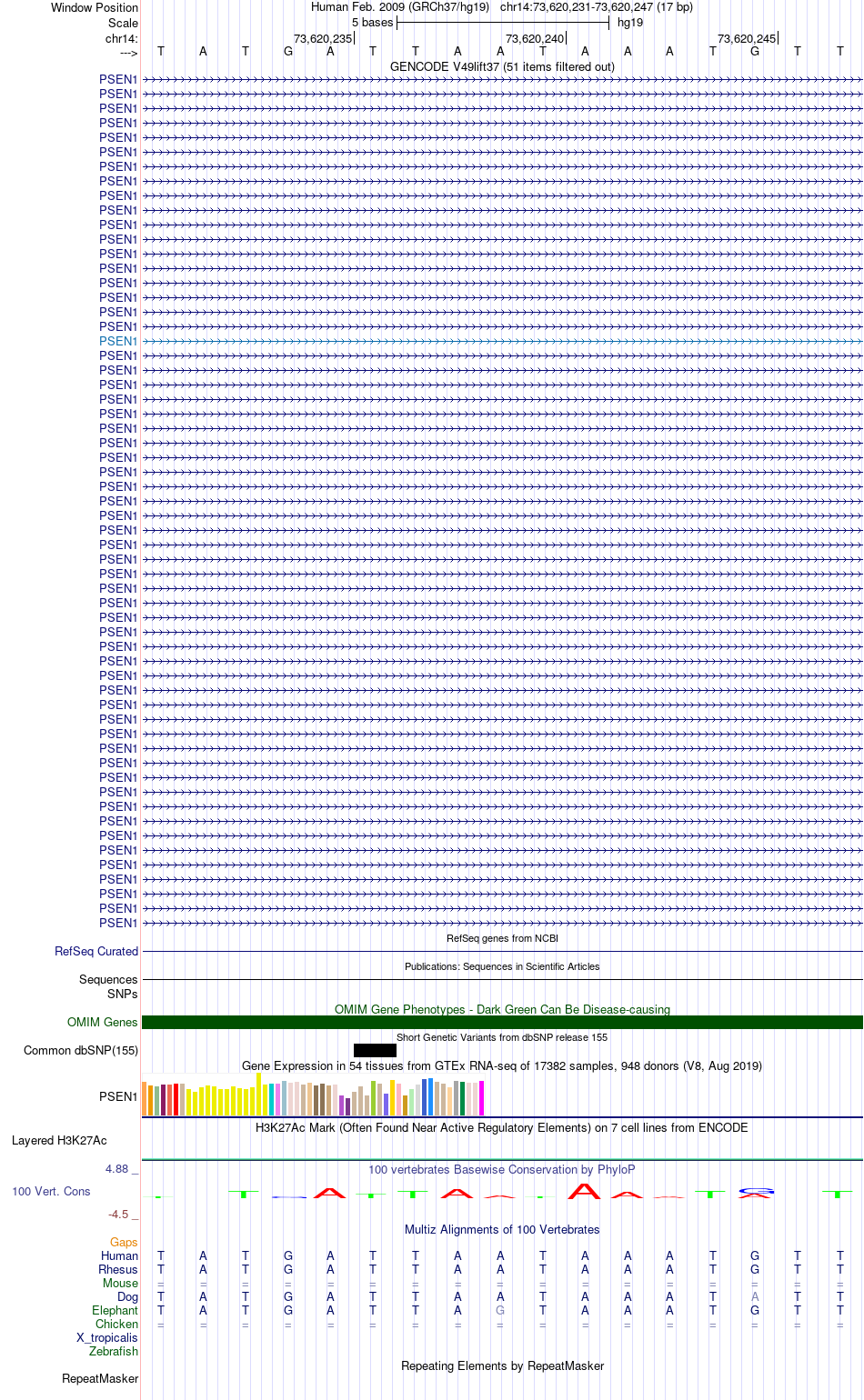Click the Window Position label
864x1400 pixels.
coord(95,7)
